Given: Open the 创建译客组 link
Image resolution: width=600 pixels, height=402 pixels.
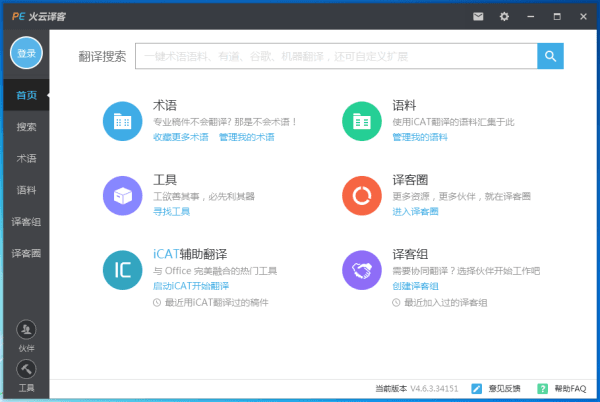Looking at the screenshot, I should click(415, 286).
